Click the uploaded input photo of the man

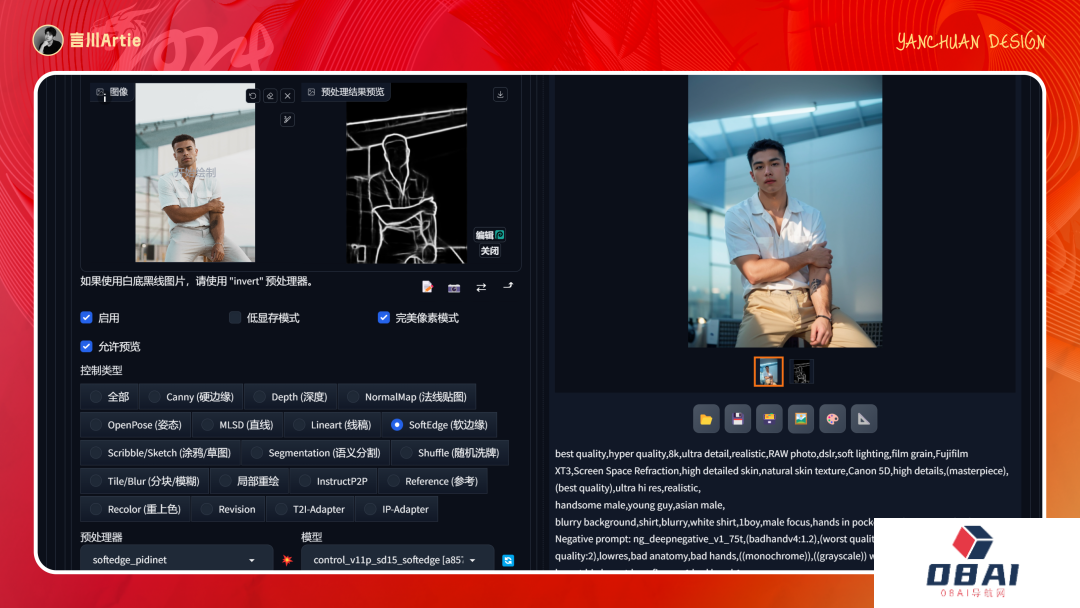(x=195, y=172)
